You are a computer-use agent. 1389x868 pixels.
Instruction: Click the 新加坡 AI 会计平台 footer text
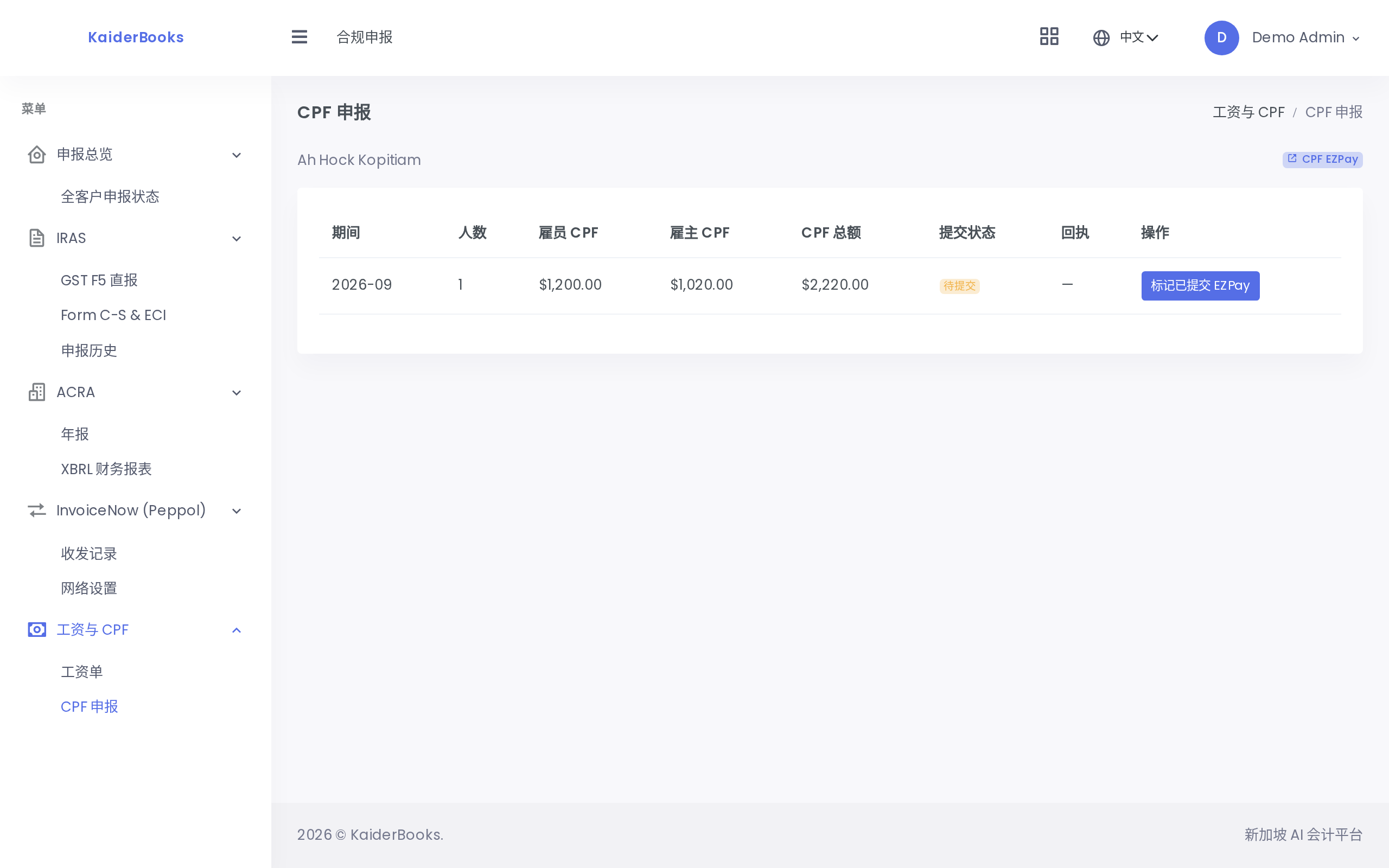(1303, 835)
